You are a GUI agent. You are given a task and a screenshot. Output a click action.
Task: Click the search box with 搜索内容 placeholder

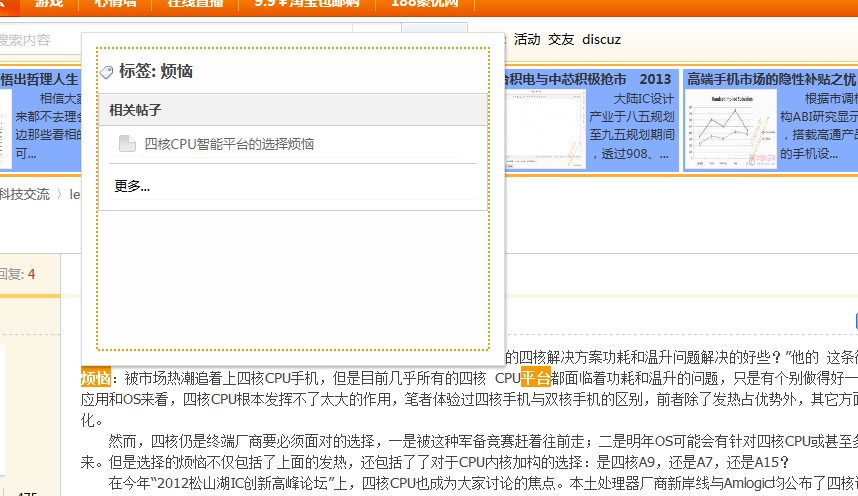[x=40, y=40]
